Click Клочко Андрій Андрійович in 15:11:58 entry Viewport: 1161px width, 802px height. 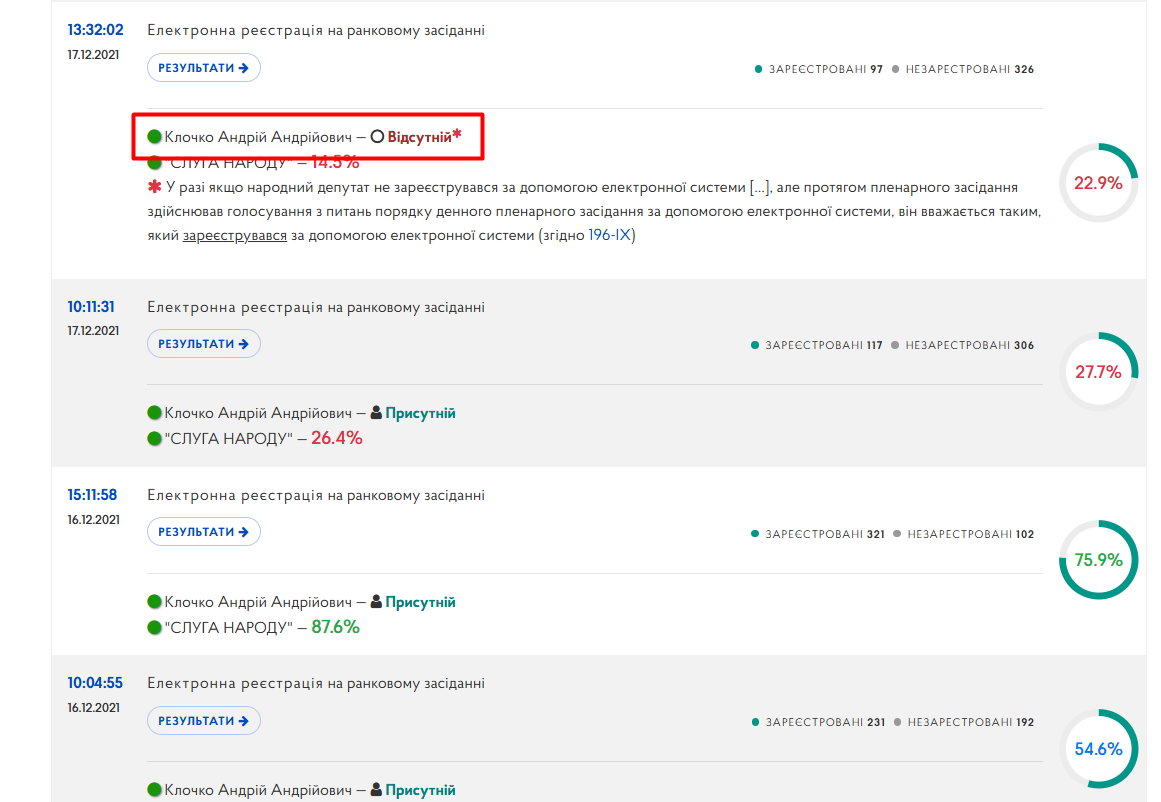258,602
